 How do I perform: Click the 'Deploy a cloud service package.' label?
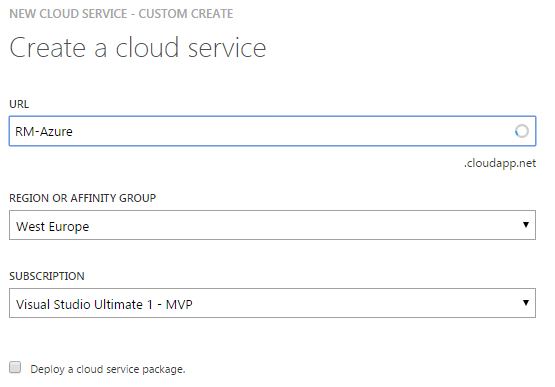pos(108,369)
